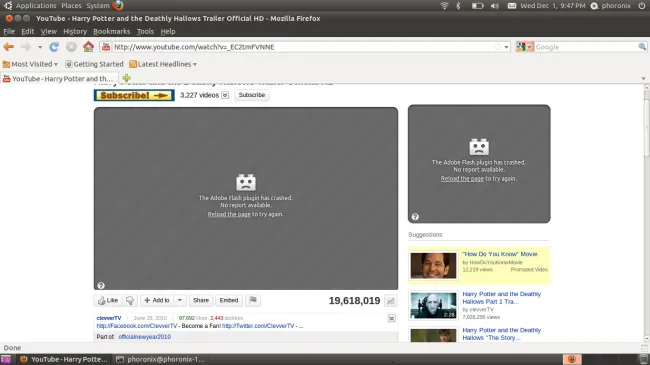The image size is (650, 365).
Task: Reload the page with the blue arrow
Action: pos(54,47)
